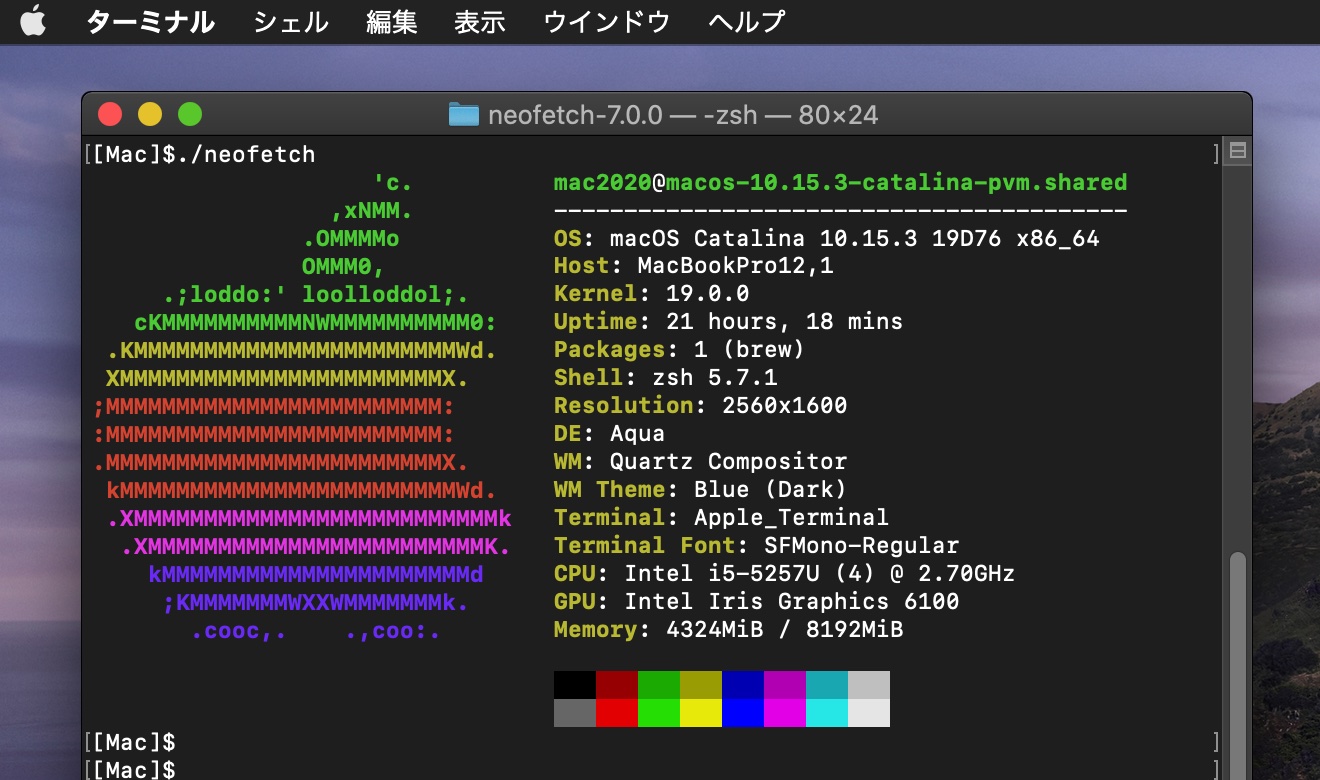Click the dark blue color block
Viewport: 1320px width, 780px height.
[x=743, y=685]
